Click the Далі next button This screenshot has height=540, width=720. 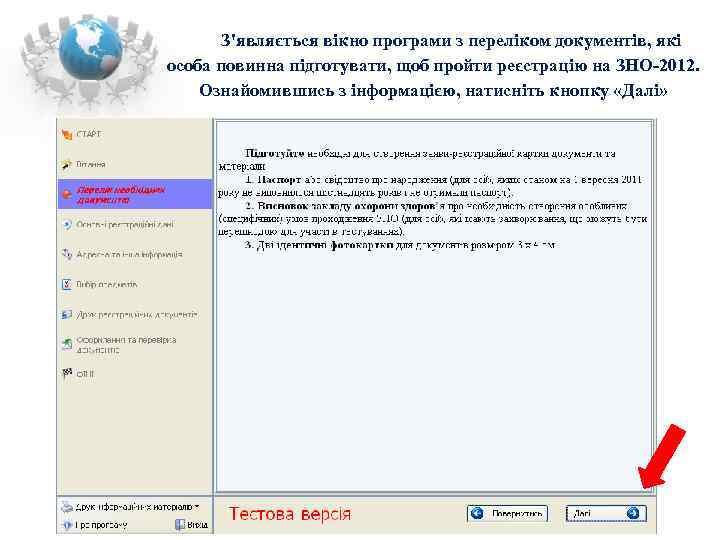coord(606,513)
